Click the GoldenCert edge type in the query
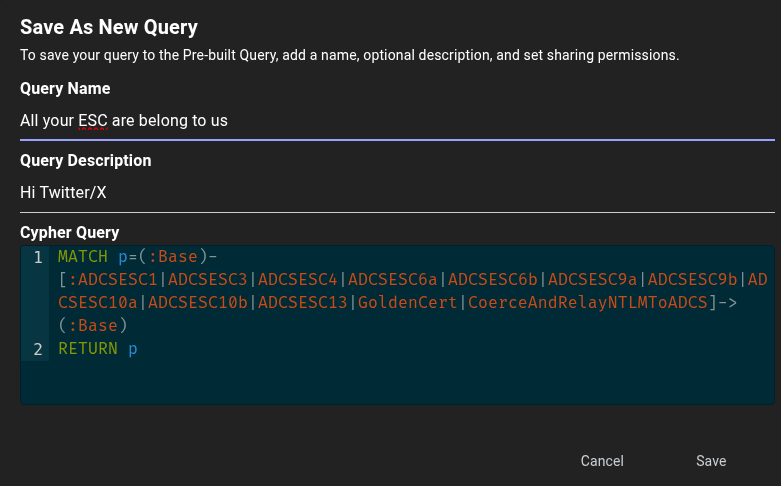781x486 pixels. [x=408, y=303]
